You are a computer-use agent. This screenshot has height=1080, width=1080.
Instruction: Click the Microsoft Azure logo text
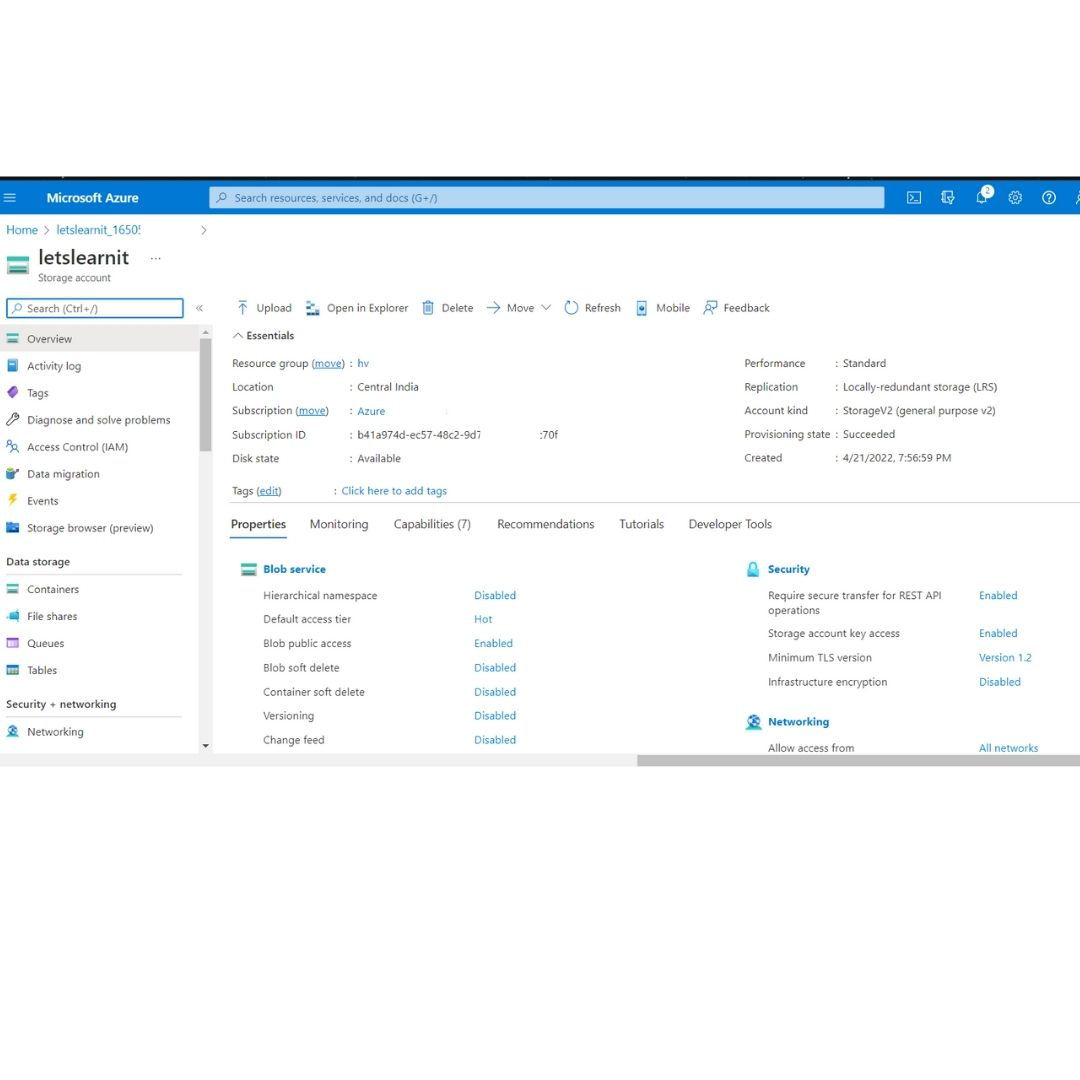92,198
